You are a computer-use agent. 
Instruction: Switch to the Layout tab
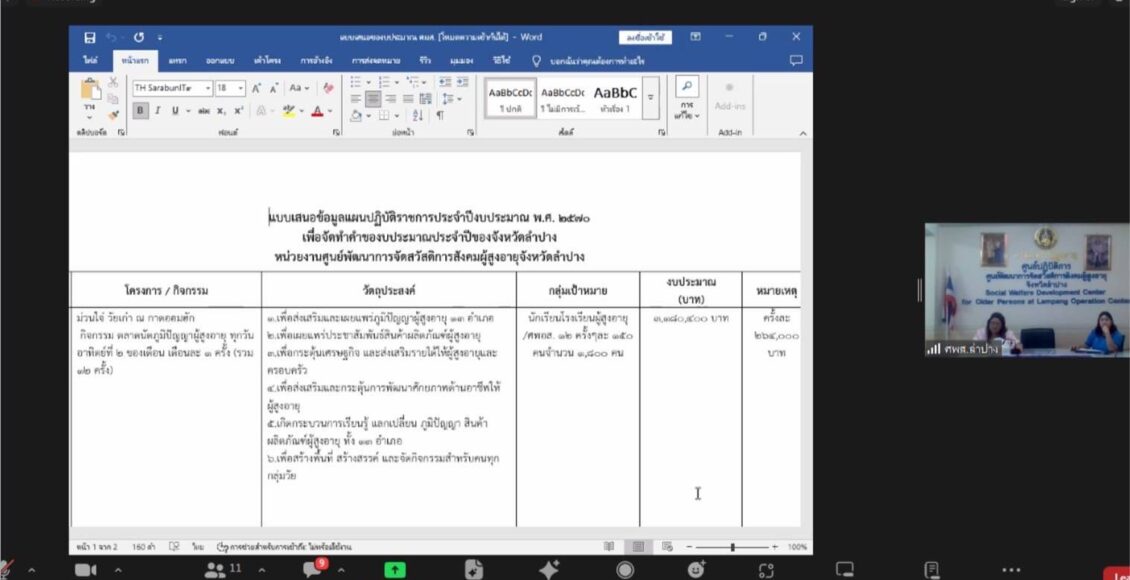click(x=267, y=61)
